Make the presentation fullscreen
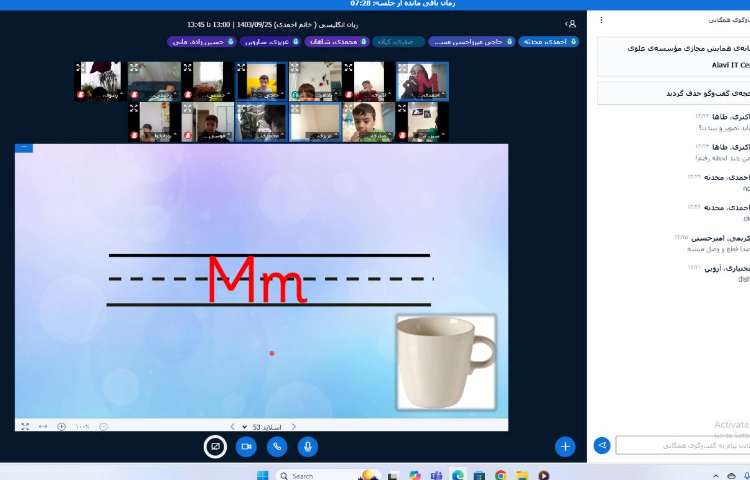 click(x=25, y=426)
